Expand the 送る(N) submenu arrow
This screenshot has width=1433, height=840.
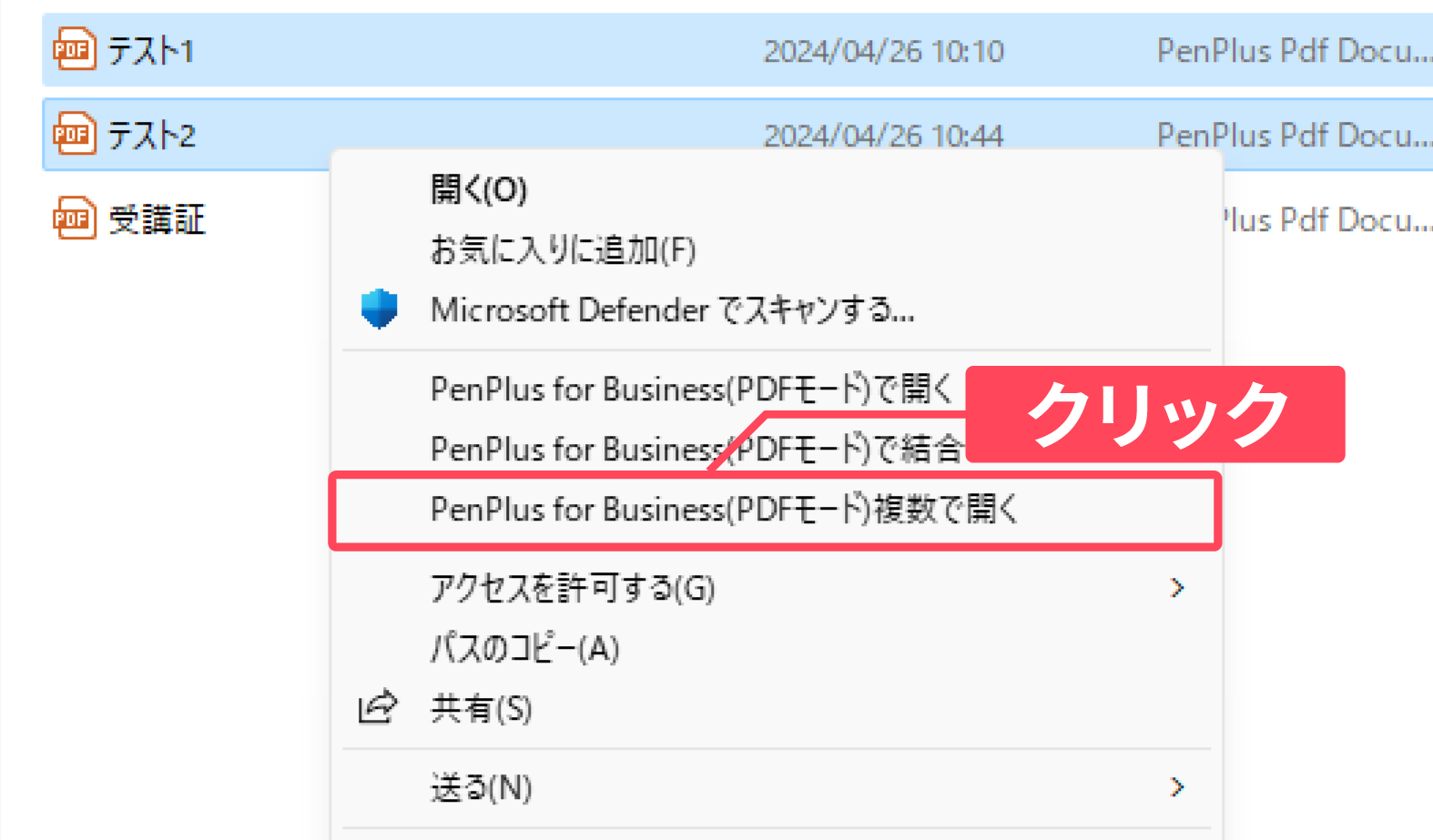pos(1176,787)
